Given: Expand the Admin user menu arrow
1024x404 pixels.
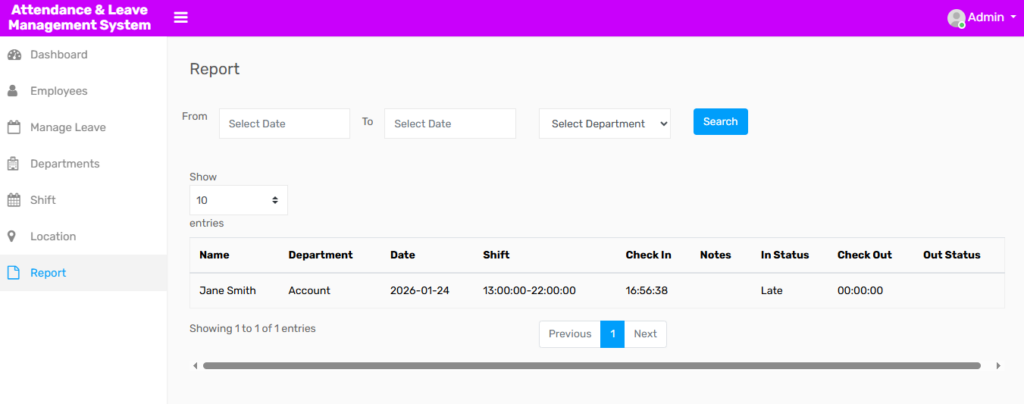Looking at the screenshot, I should 1014,18.
